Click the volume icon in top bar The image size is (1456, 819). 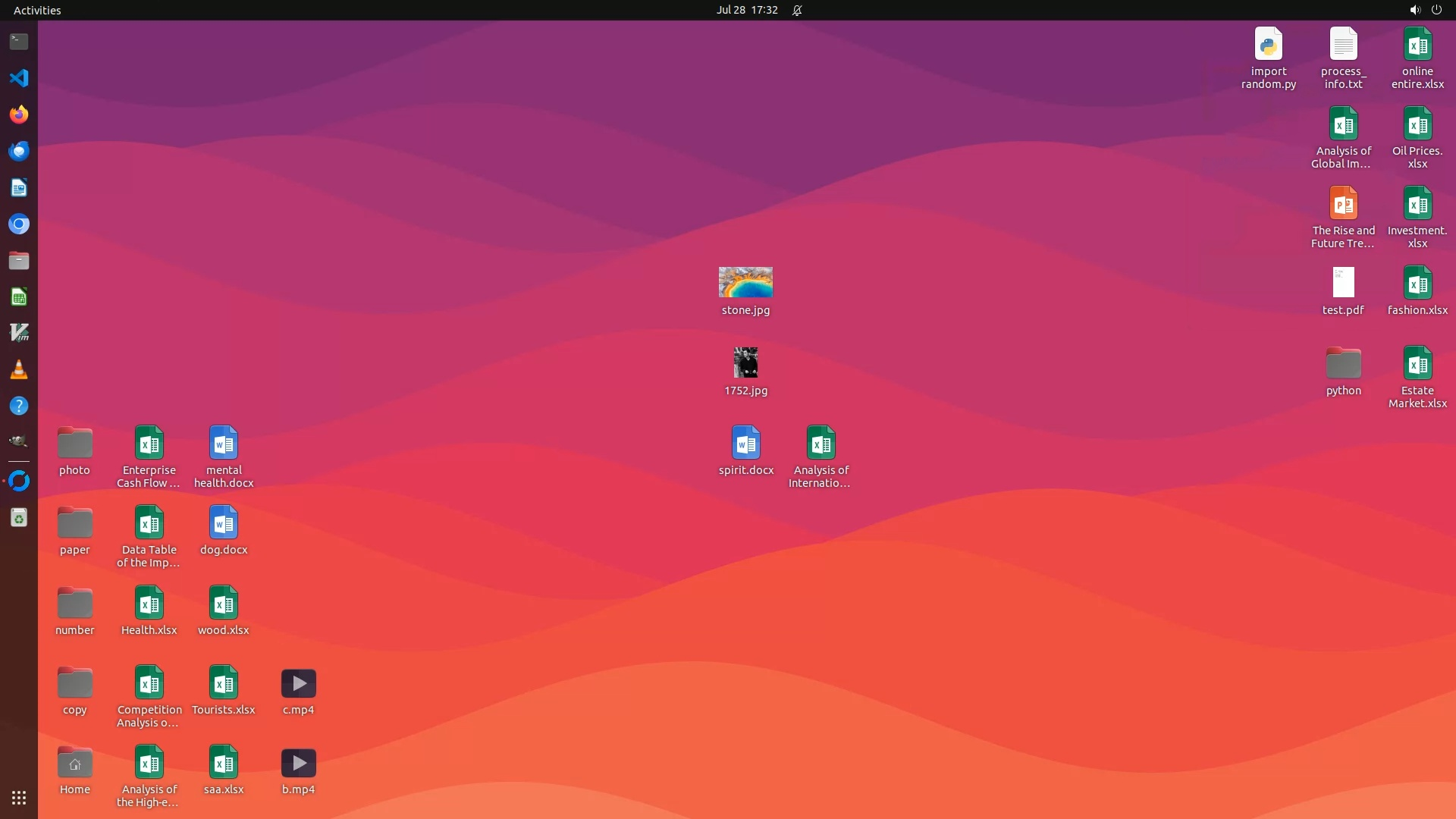point(1414,10)
